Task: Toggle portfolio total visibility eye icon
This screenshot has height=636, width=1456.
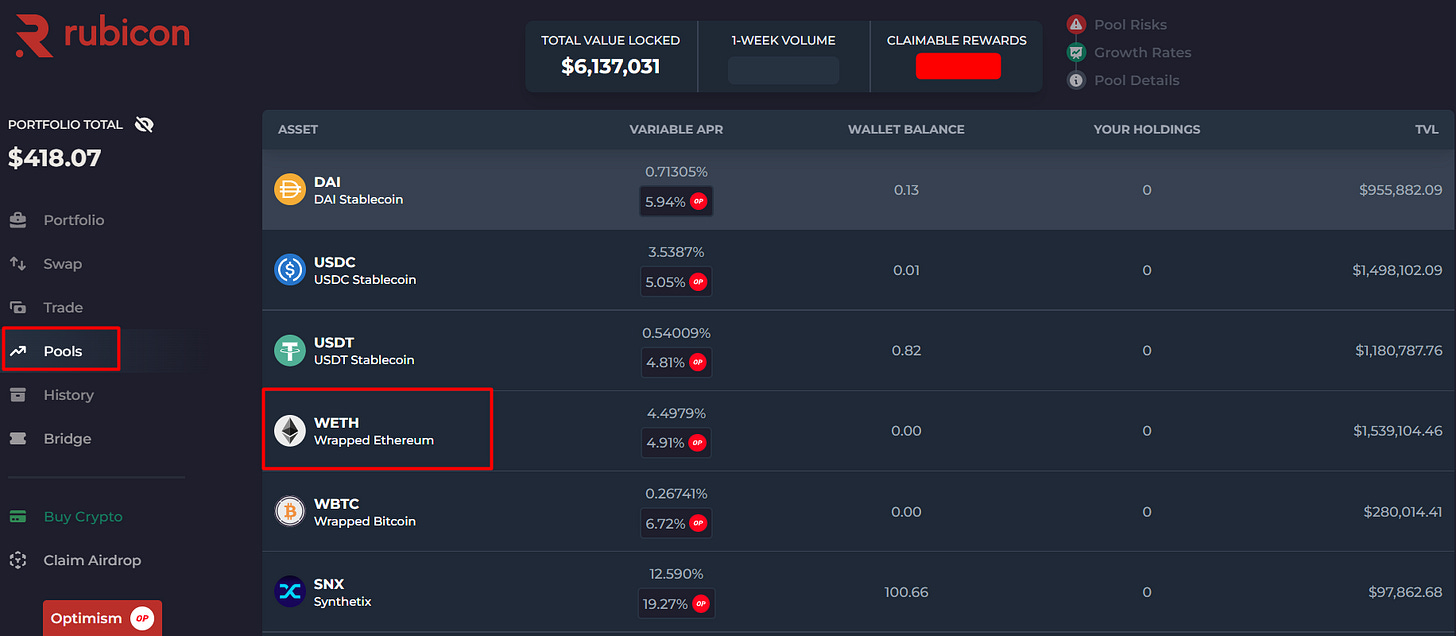Action: 144,125
